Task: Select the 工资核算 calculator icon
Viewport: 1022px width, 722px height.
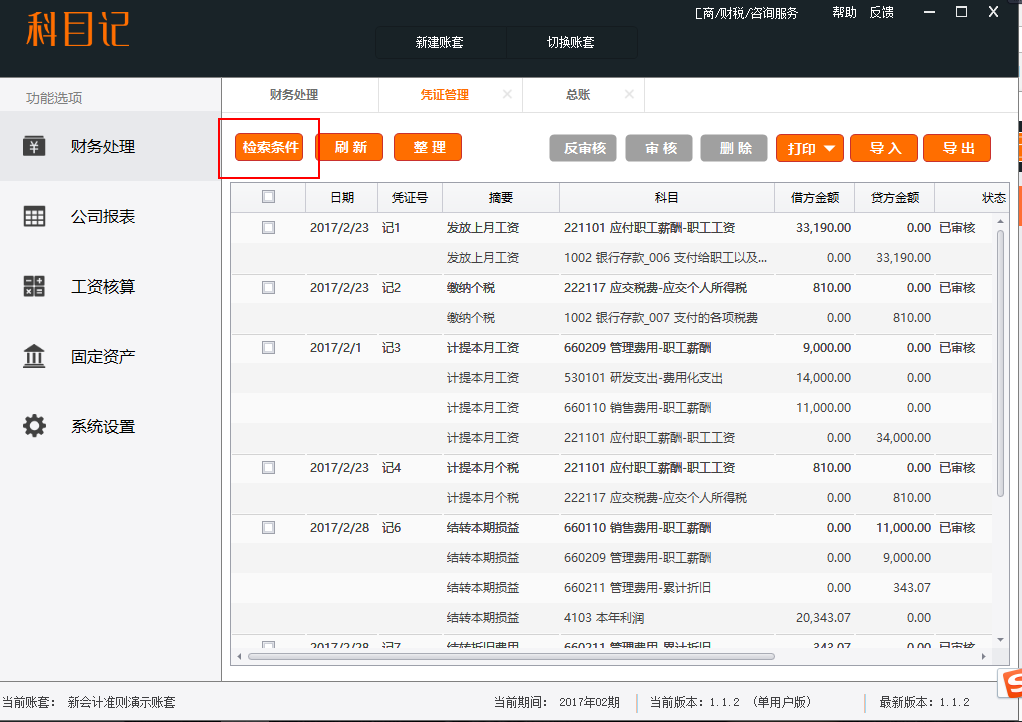Action: tap(35, 287)
